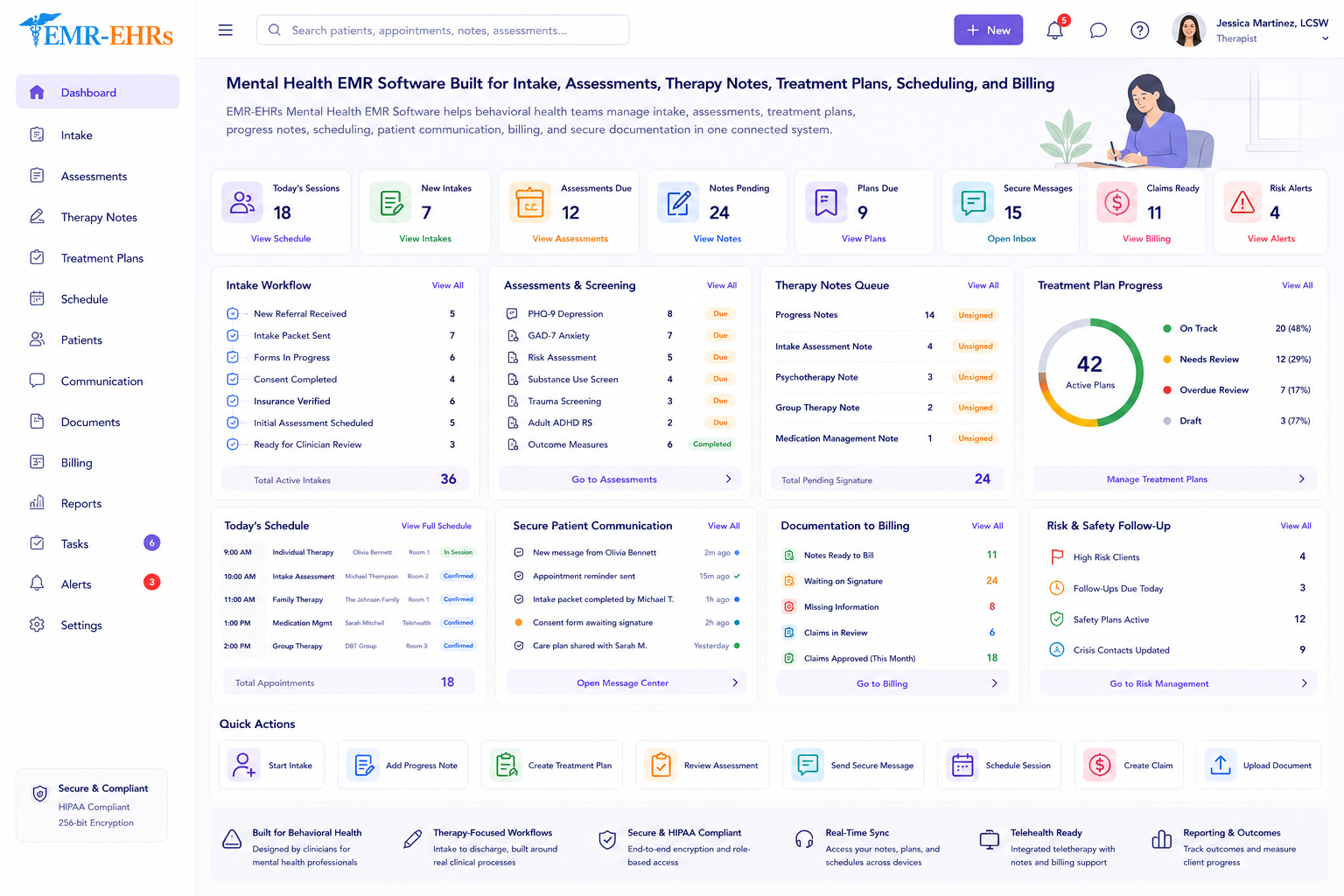Screen dimensions: 1344x896
Task: Open Billing in the sidebar
Action: pos(98,463)
